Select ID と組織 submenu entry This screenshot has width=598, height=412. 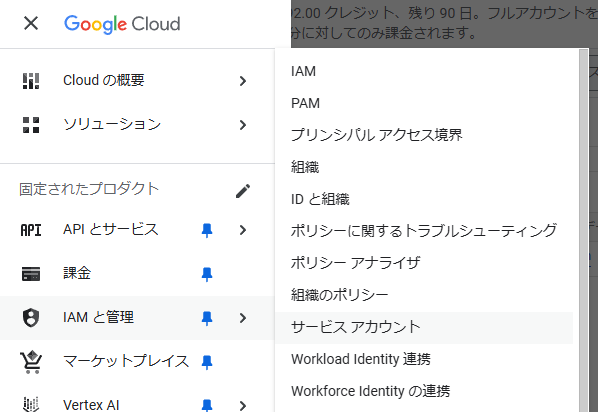(424, 199)
